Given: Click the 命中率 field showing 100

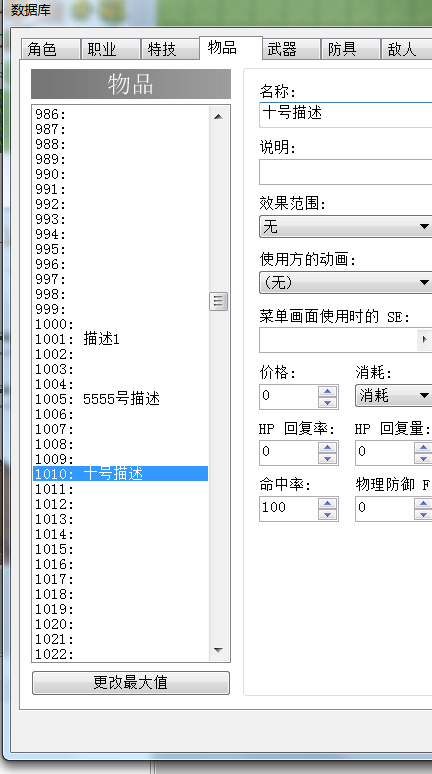Looking at the screenshot, I should tap(289, 508).
